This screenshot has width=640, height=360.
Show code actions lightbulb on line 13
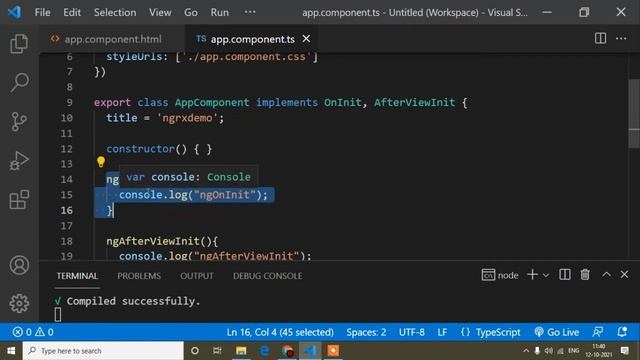(x=101, y=162)
